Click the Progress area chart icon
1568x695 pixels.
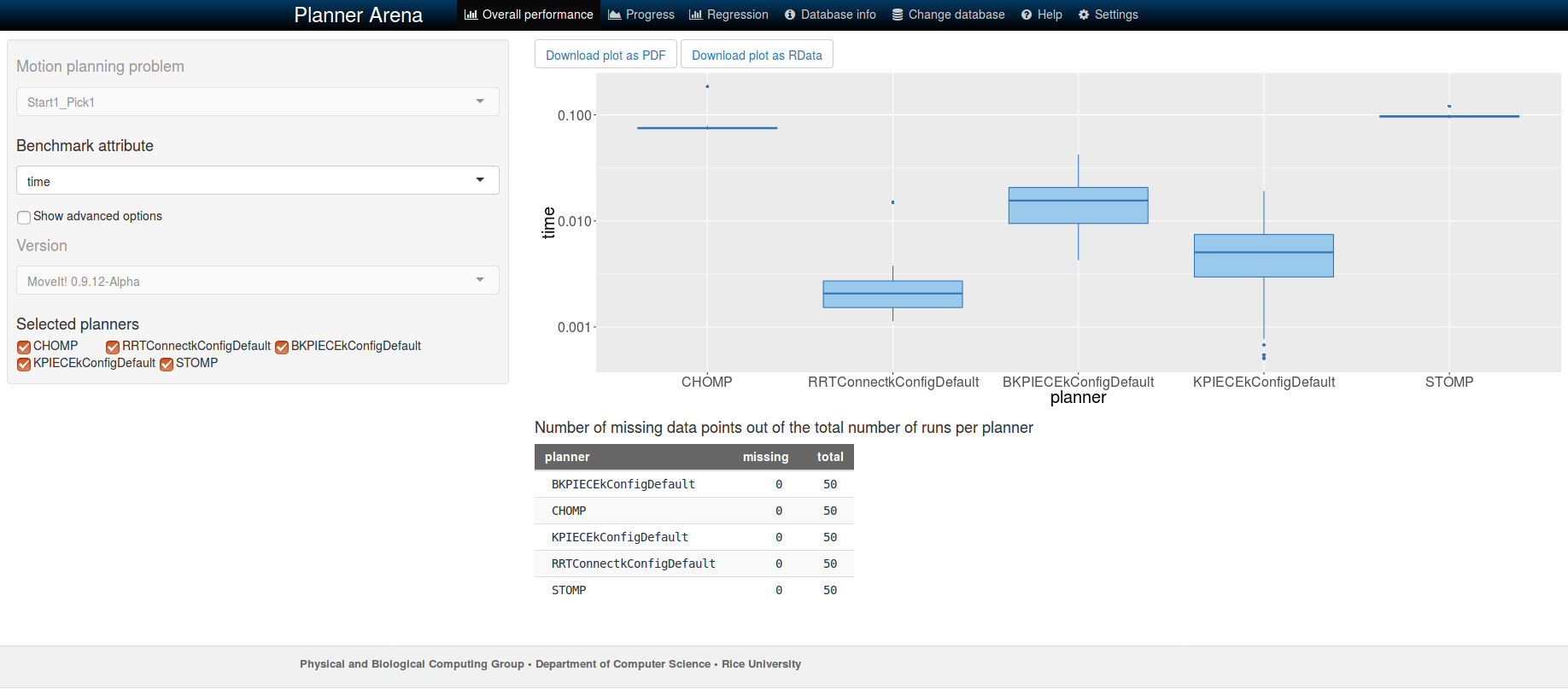(614, 15)
